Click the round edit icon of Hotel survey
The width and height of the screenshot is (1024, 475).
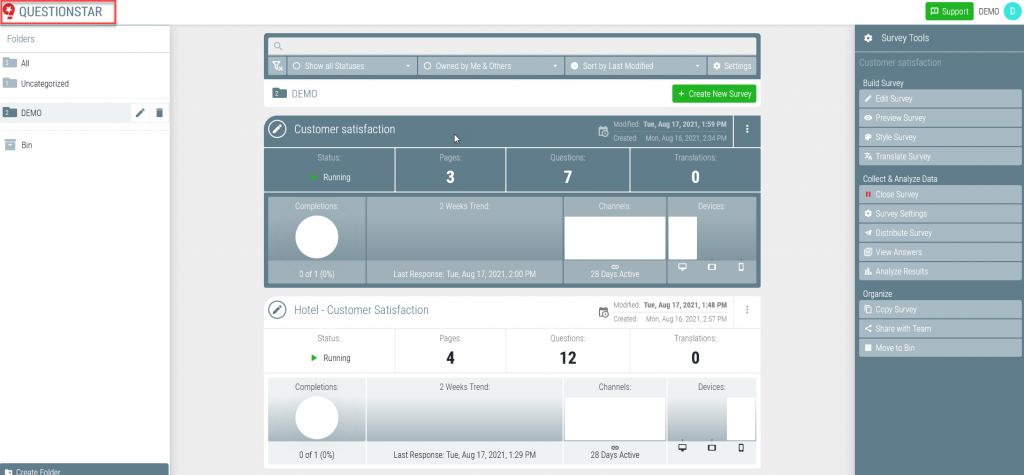tap(278, 310)
